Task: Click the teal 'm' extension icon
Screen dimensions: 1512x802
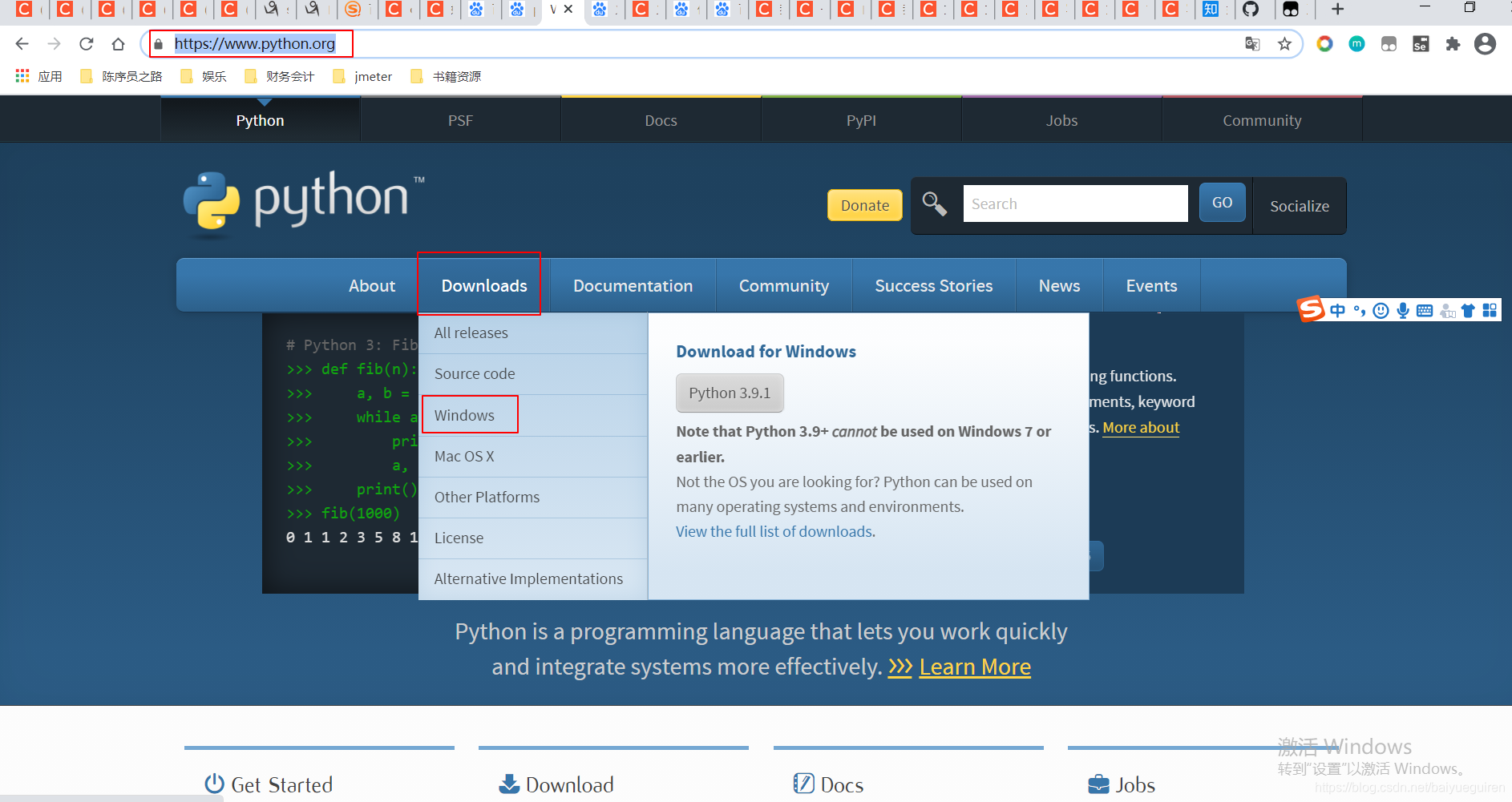Action: (1356, 44)
